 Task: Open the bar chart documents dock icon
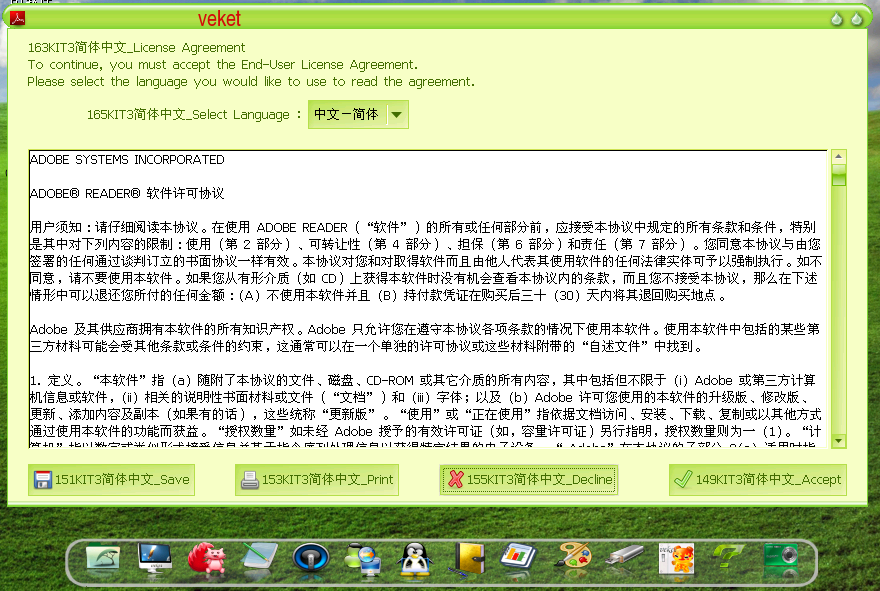pyautogui.click(x=518, y=558)
